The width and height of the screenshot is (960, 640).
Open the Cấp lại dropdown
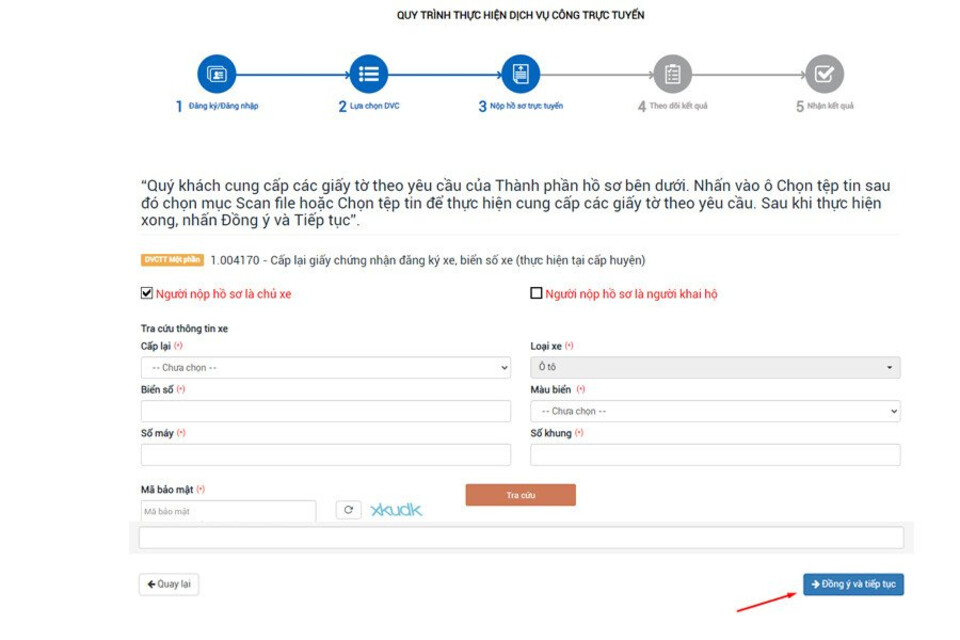point(325,368)
